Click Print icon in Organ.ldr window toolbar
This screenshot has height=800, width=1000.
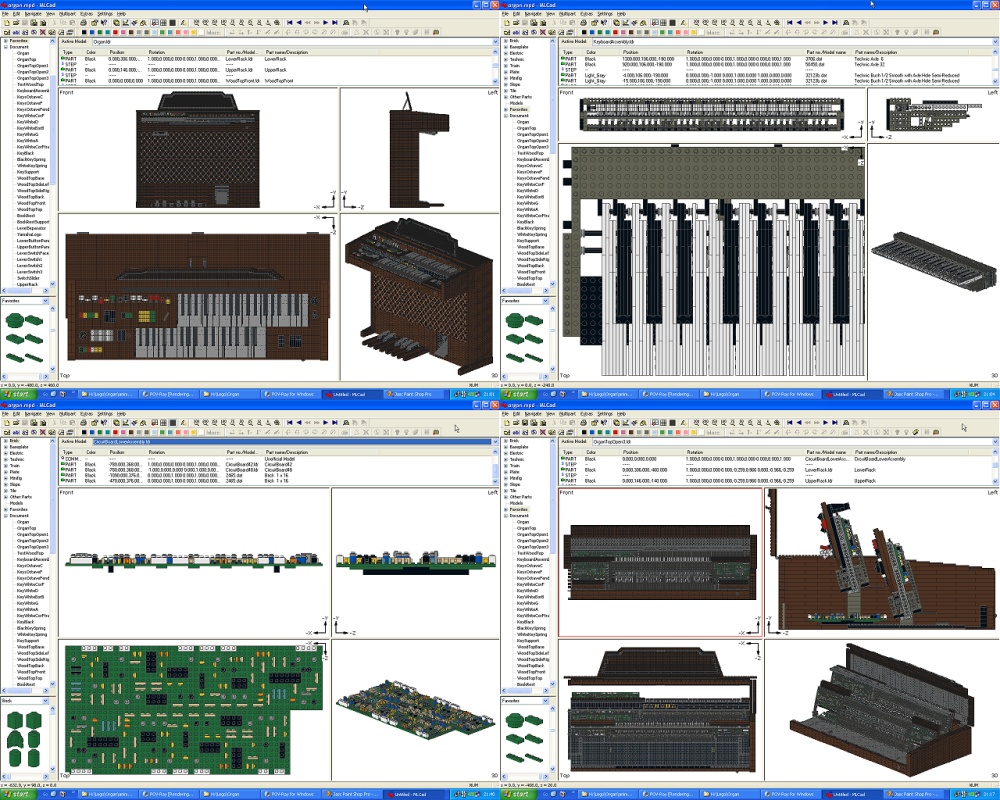tap(84, 22)
